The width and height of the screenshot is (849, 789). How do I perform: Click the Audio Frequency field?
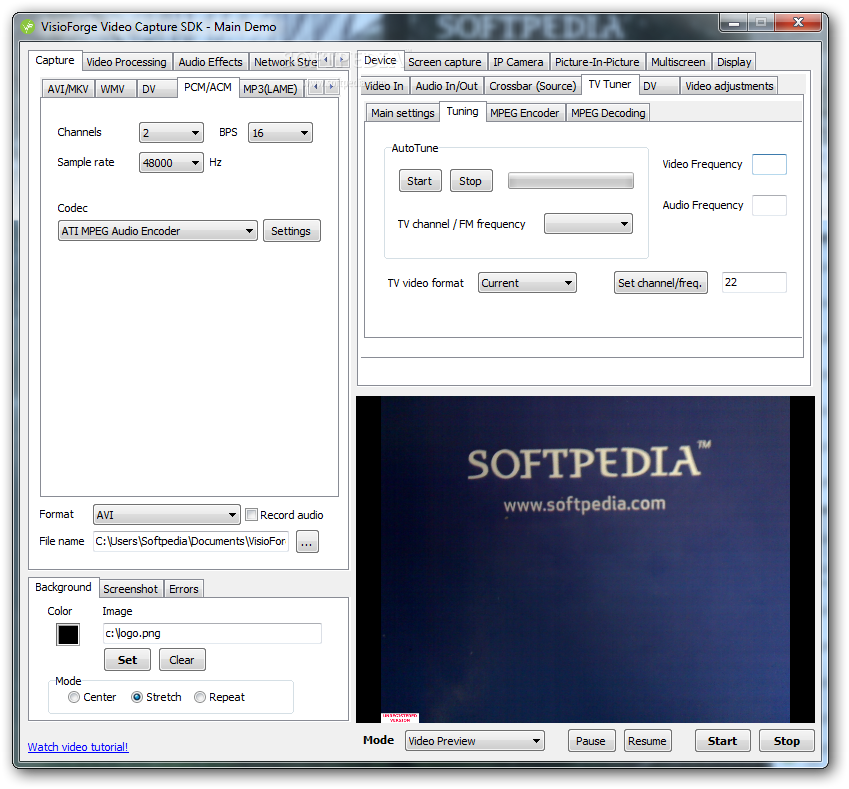769,205
